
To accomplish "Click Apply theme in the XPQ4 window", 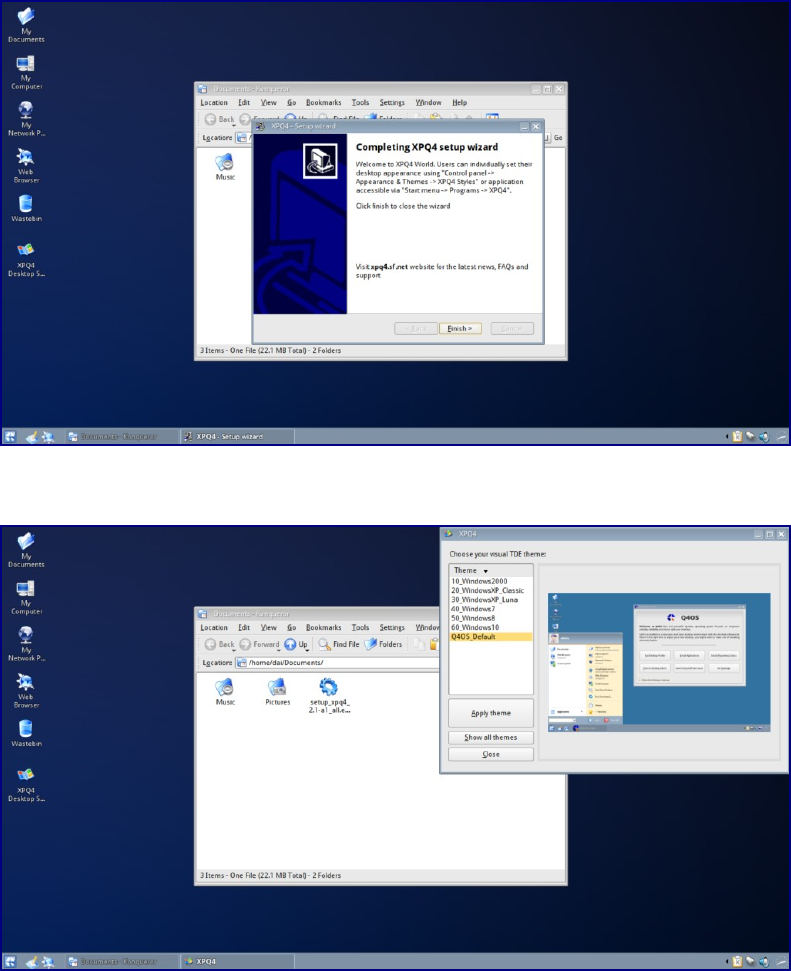I will point(491,713).
